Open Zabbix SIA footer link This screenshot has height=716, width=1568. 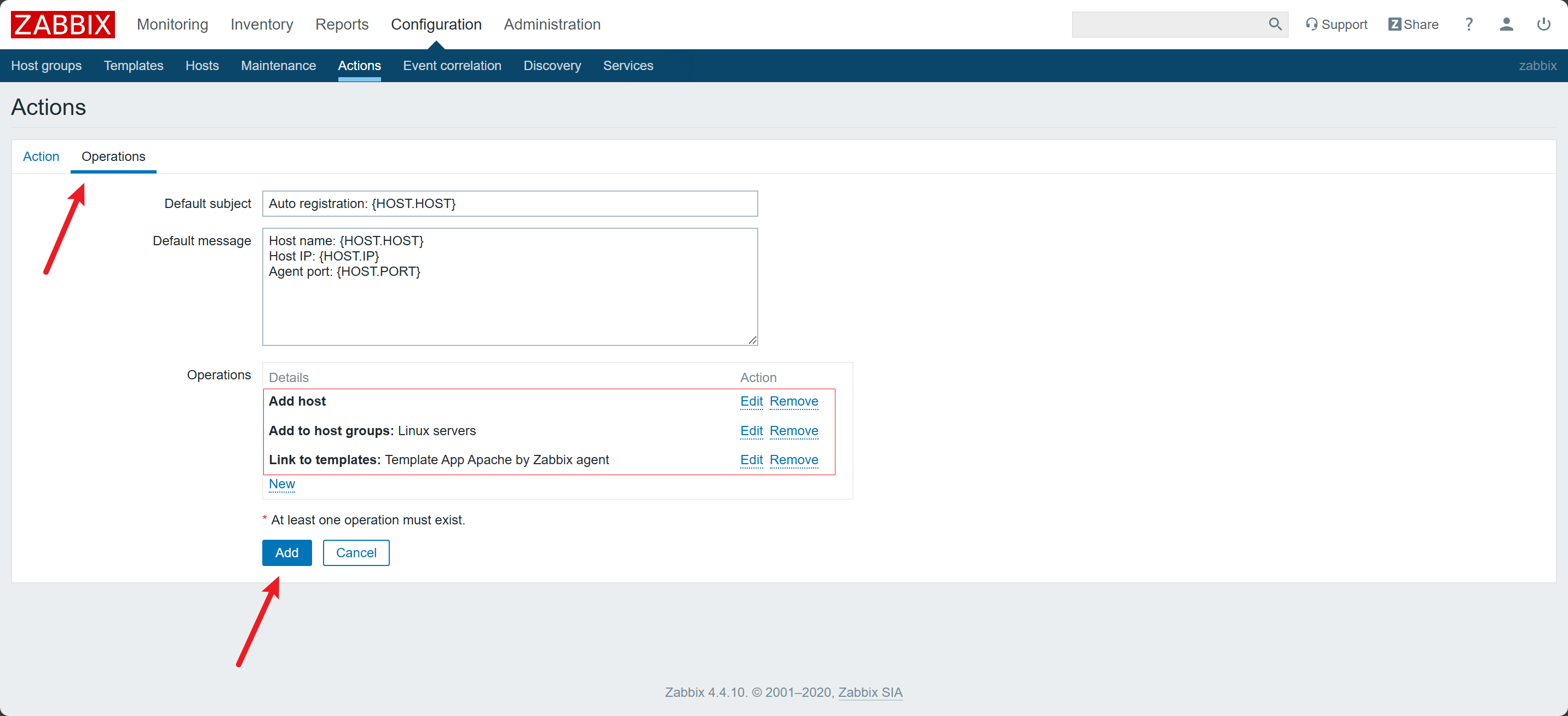pyautogui.click(x=870, y=692)
